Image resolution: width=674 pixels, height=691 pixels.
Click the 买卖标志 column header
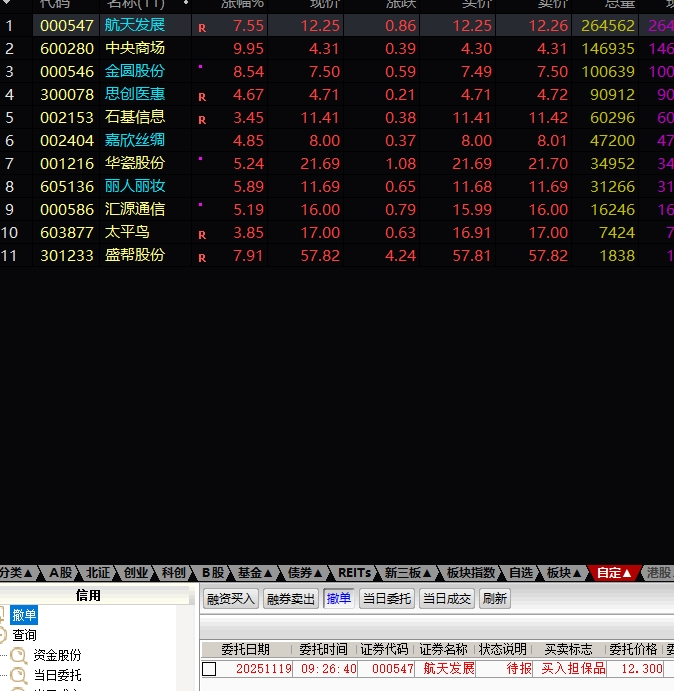point(568,649)
